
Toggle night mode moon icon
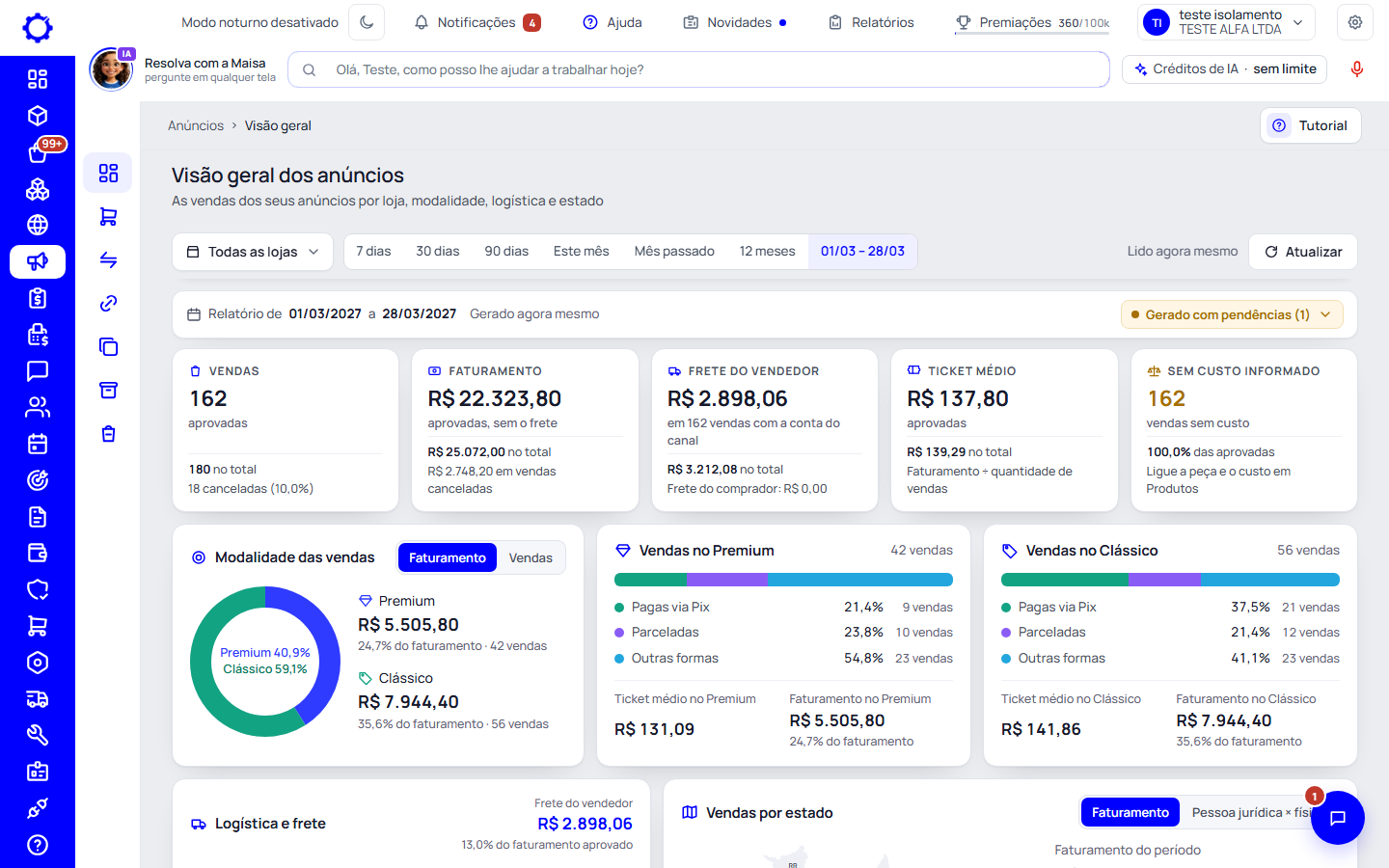[x=367, y=22]
